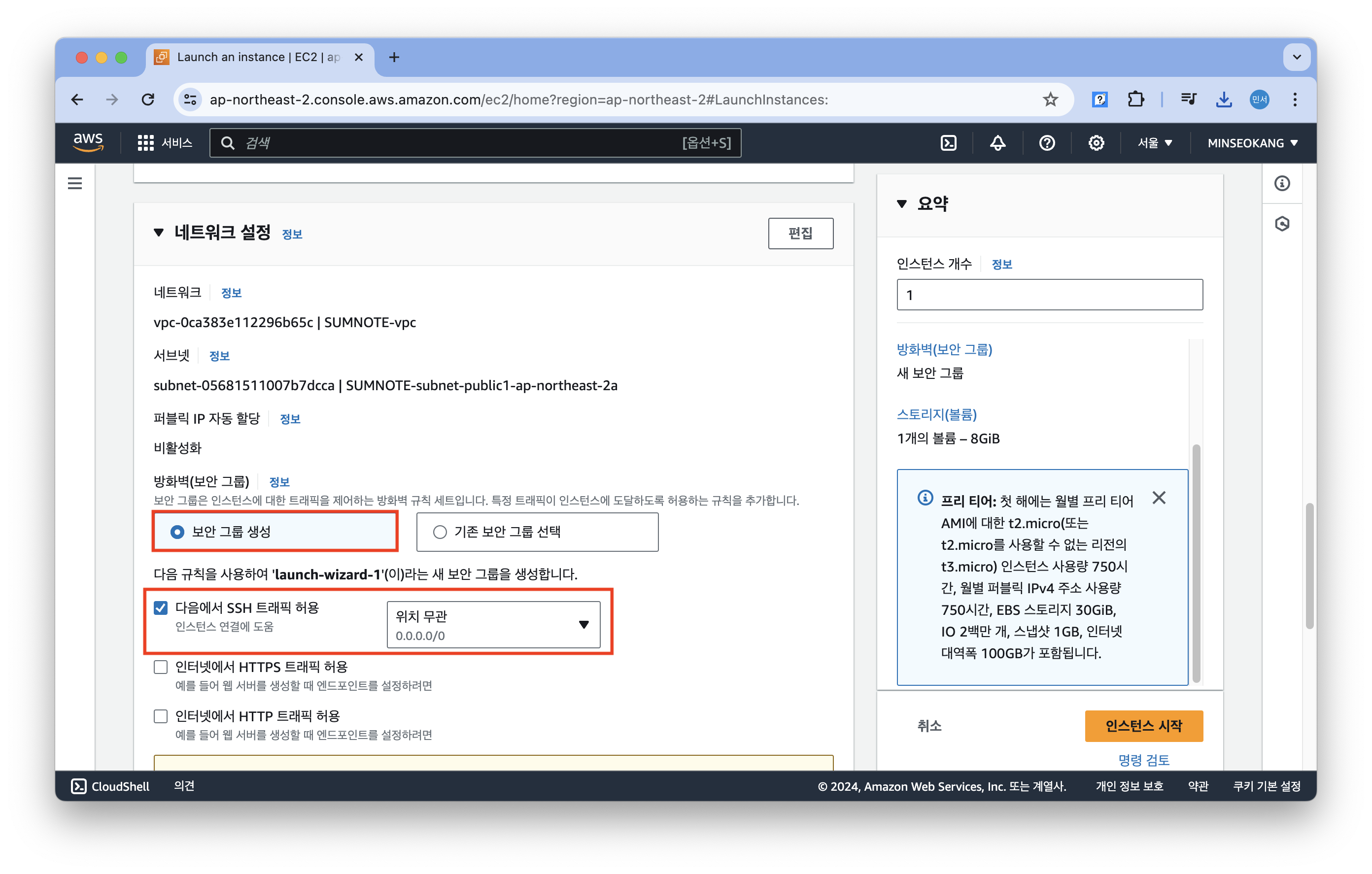The width and height of the screenshot is (1372, 874).
Task: Open the AWS help question mark icon
Action: (x=1047, y=143)
